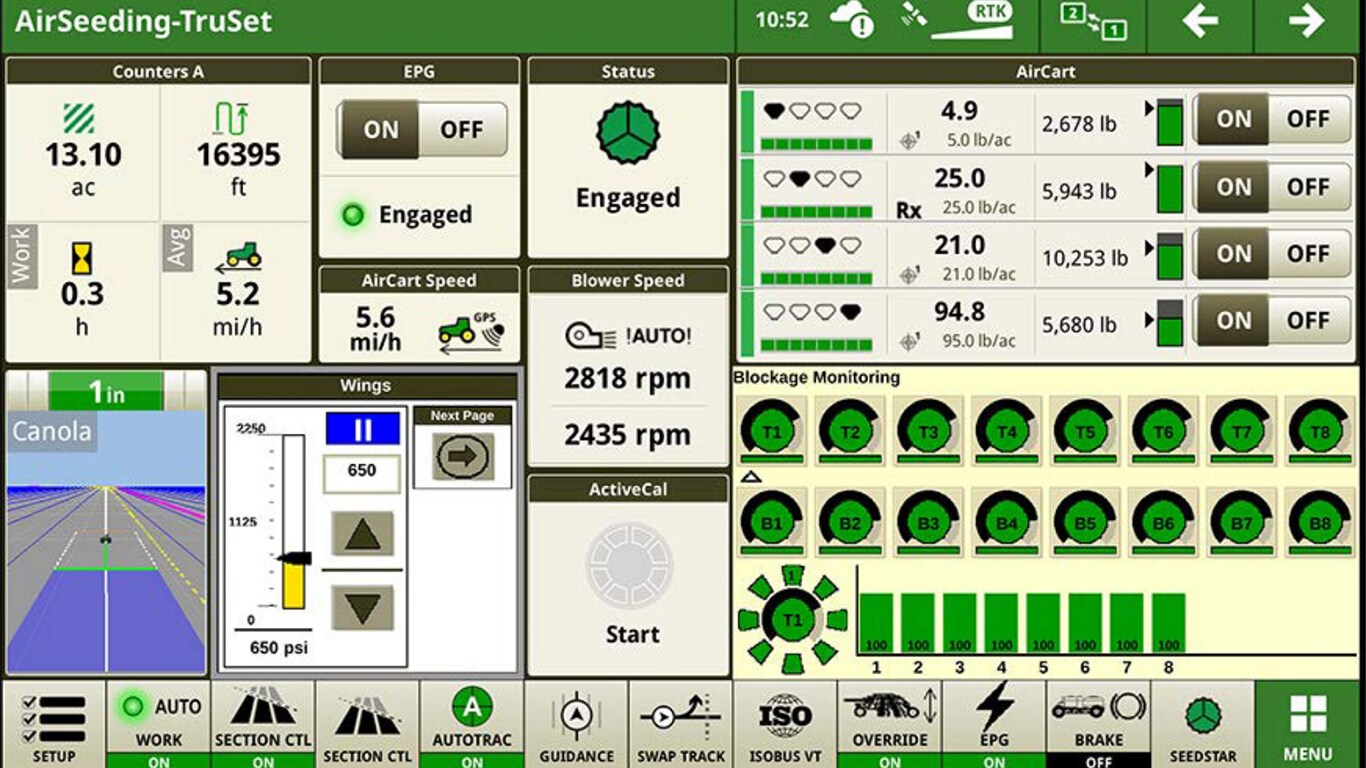Select blockage tower T1

point(772,432)
